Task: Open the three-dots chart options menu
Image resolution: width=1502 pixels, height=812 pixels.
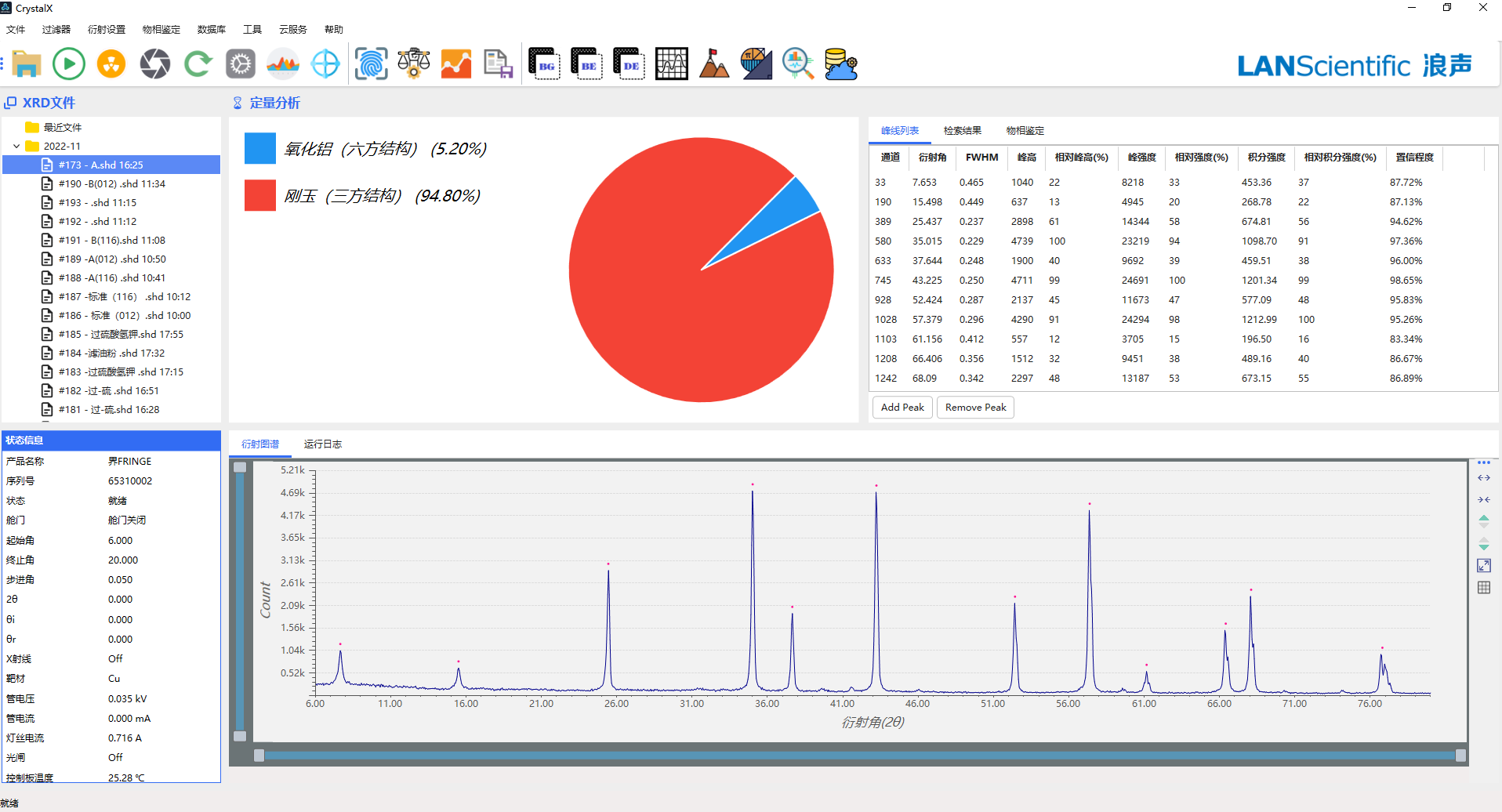Action: point(1484,462)
